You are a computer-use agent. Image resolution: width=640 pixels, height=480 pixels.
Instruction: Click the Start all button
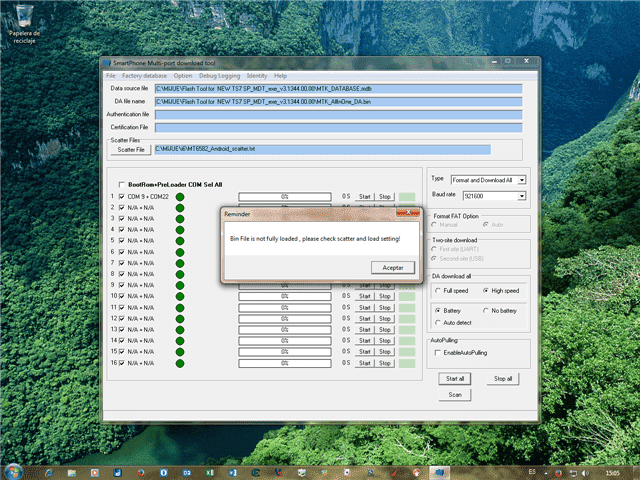tap(455, 379)
